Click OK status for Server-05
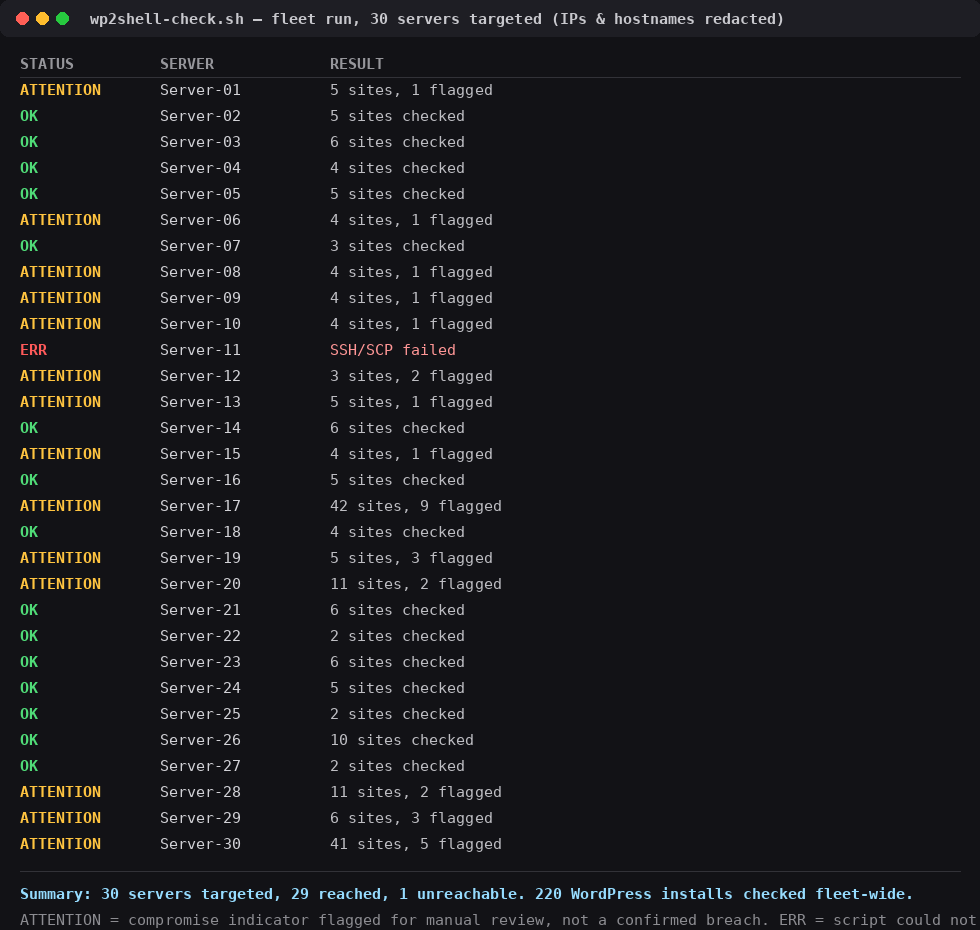 click(x=29, y=194)
